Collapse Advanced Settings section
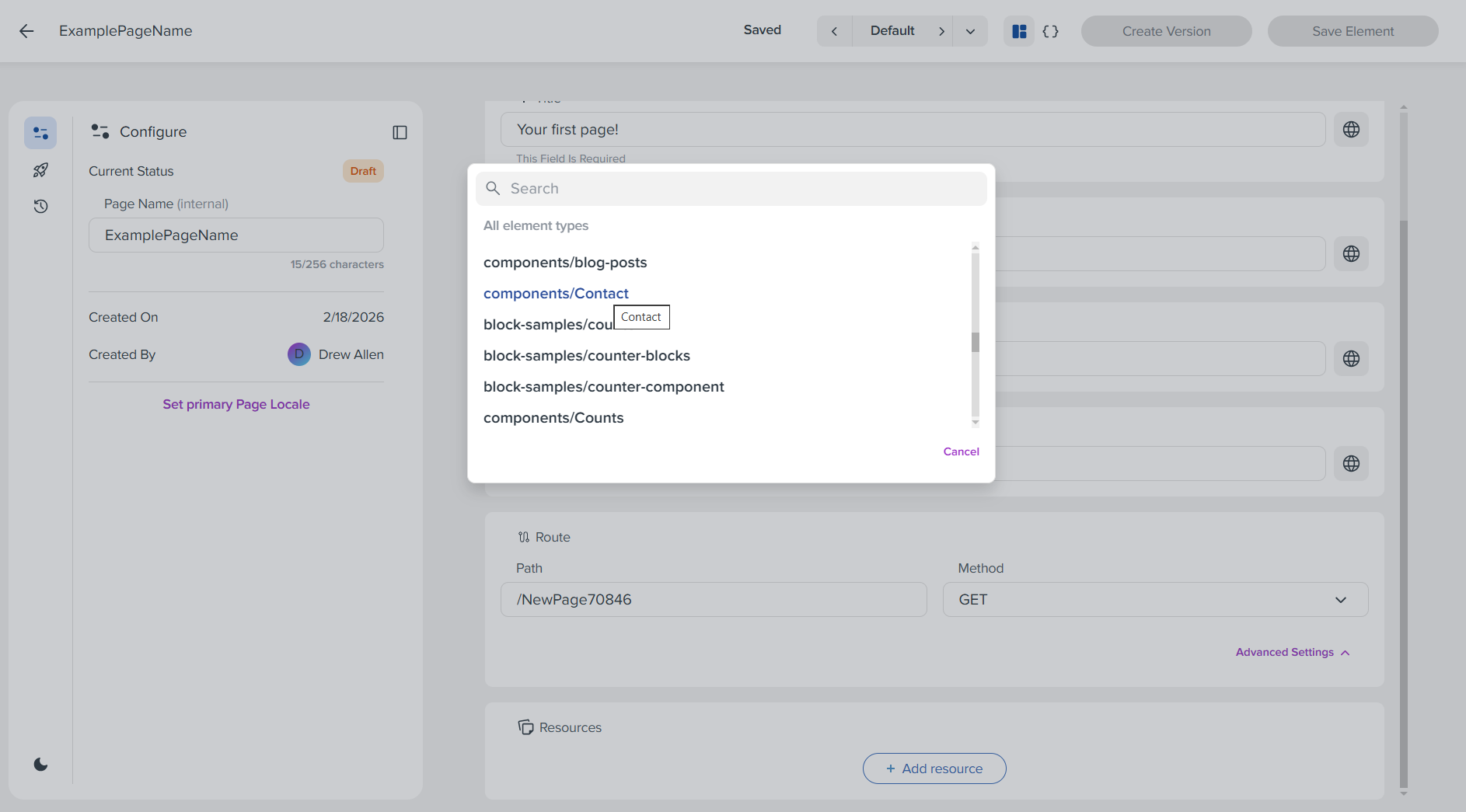This screenshot has width=1466, height=812. (x=1292, y=652)
